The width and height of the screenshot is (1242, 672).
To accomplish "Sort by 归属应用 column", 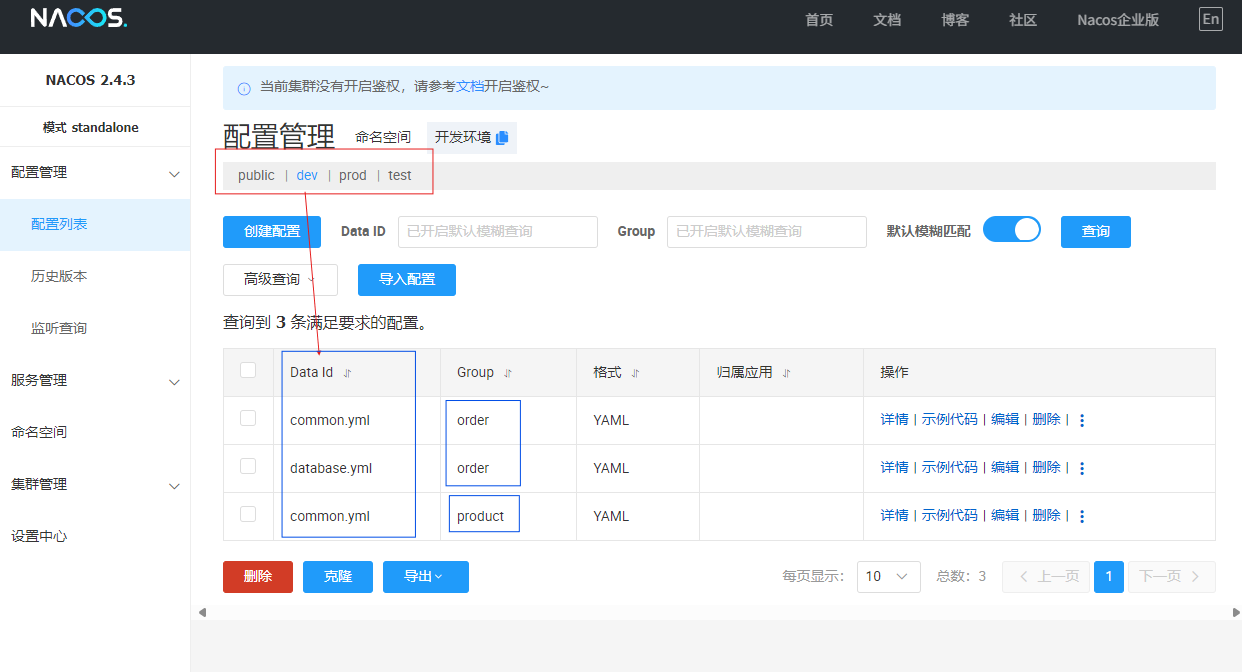I will [786, 373].
